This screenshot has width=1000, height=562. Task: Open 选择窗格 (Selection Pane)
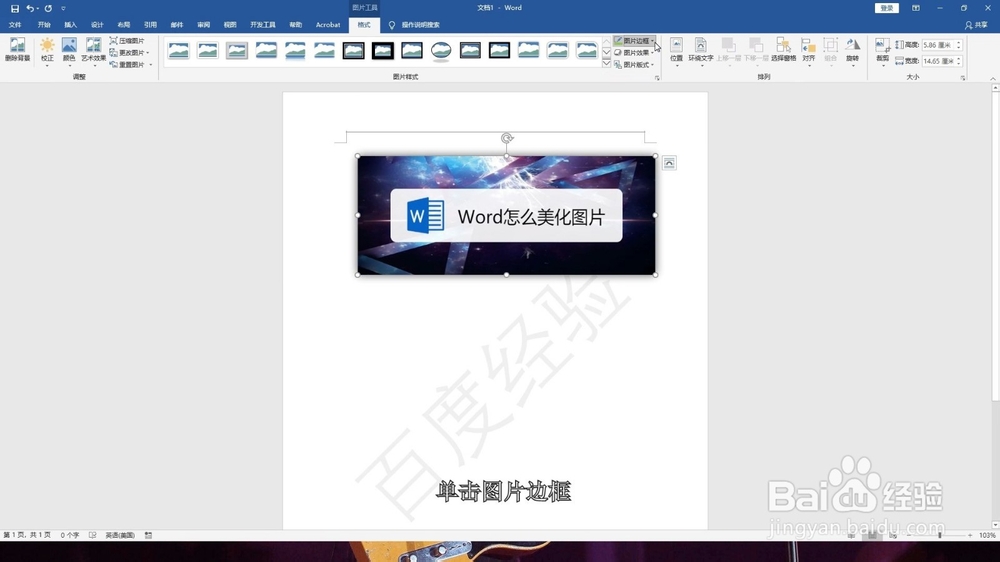point(783,50)
